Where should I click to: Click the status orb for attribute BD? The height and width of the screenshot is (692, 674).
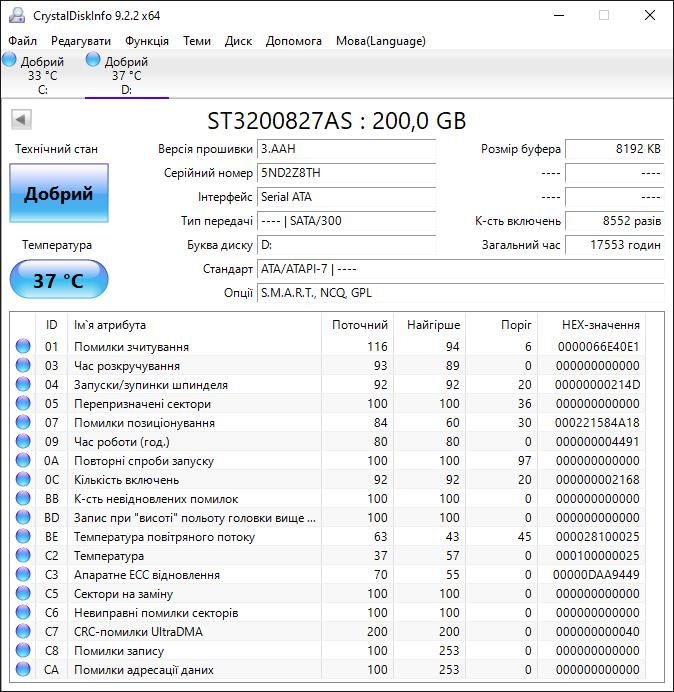pyautogui.click(x=23, y=517)
